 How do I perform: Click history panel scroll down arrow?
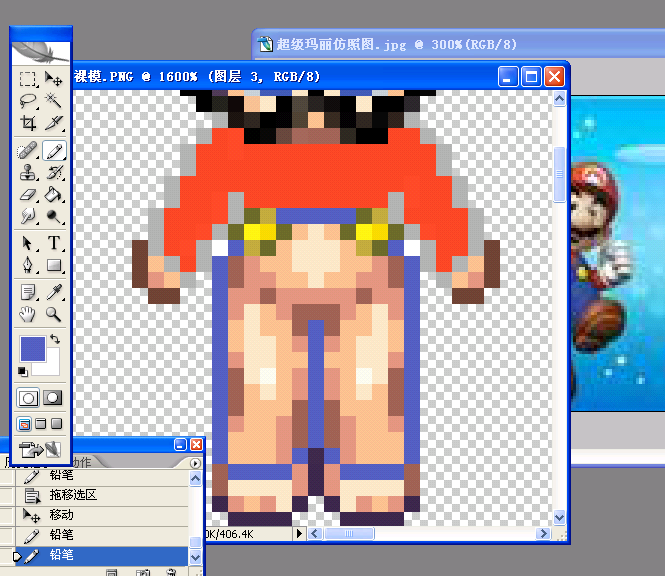pos(196,557)
